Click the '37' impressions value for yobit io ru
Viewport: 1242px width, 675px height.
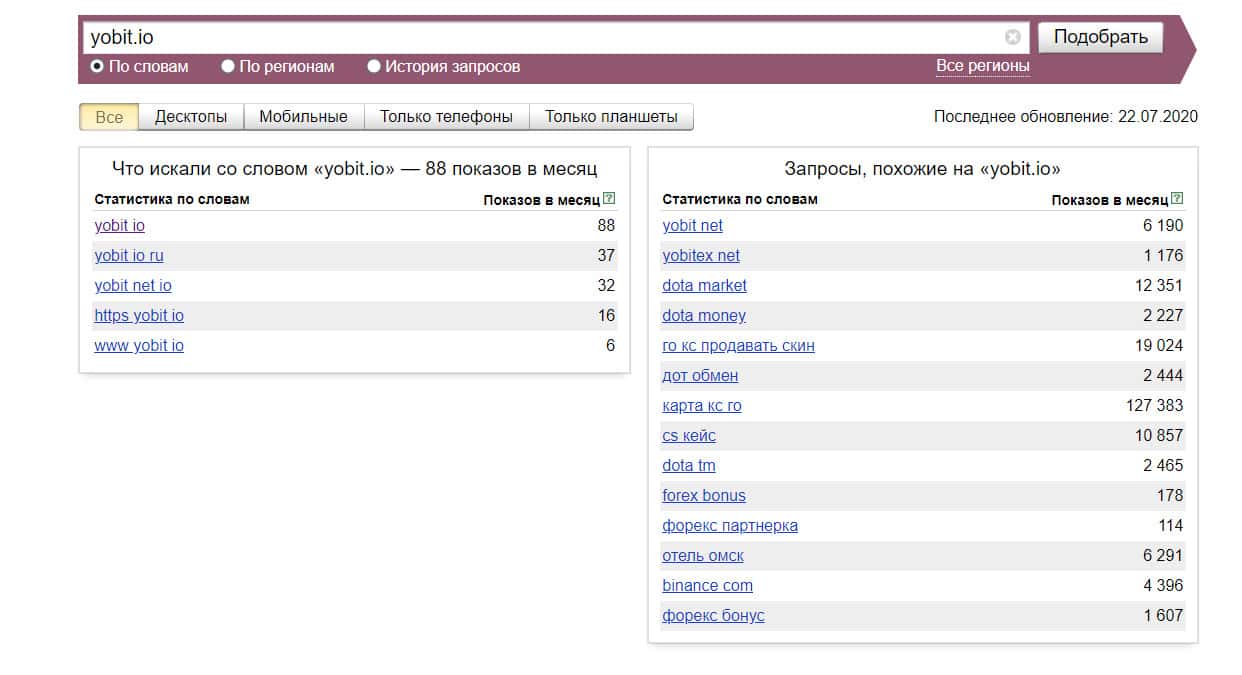[x=606, y=256]
